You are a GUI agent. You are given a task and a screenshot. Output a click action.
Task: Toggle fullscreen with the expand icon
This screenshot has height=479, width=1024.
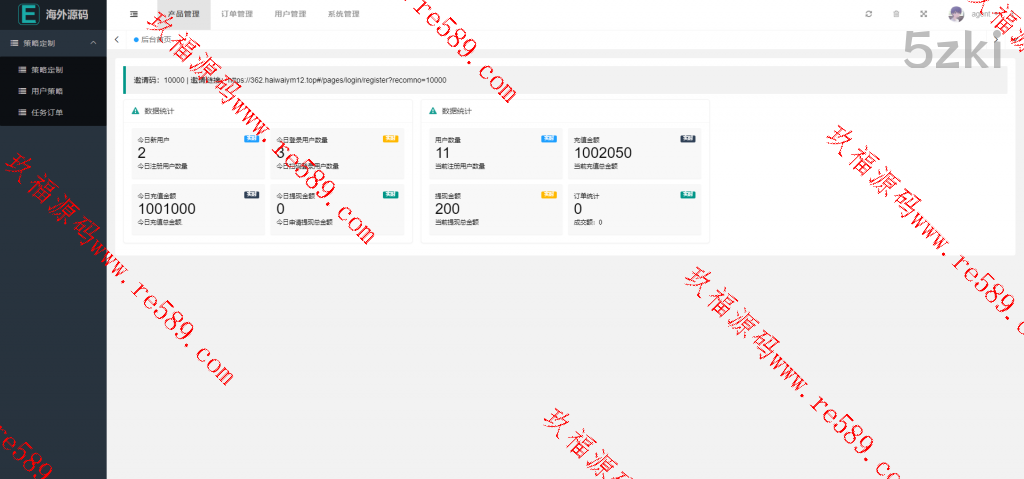pos(923,14)
